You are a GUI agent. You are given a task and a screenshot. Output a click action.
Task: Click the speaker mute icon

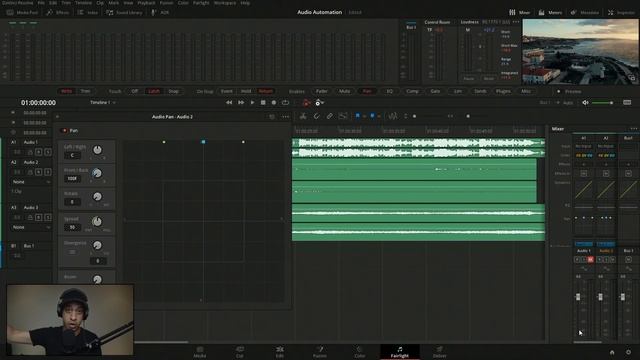coord(585,103)
